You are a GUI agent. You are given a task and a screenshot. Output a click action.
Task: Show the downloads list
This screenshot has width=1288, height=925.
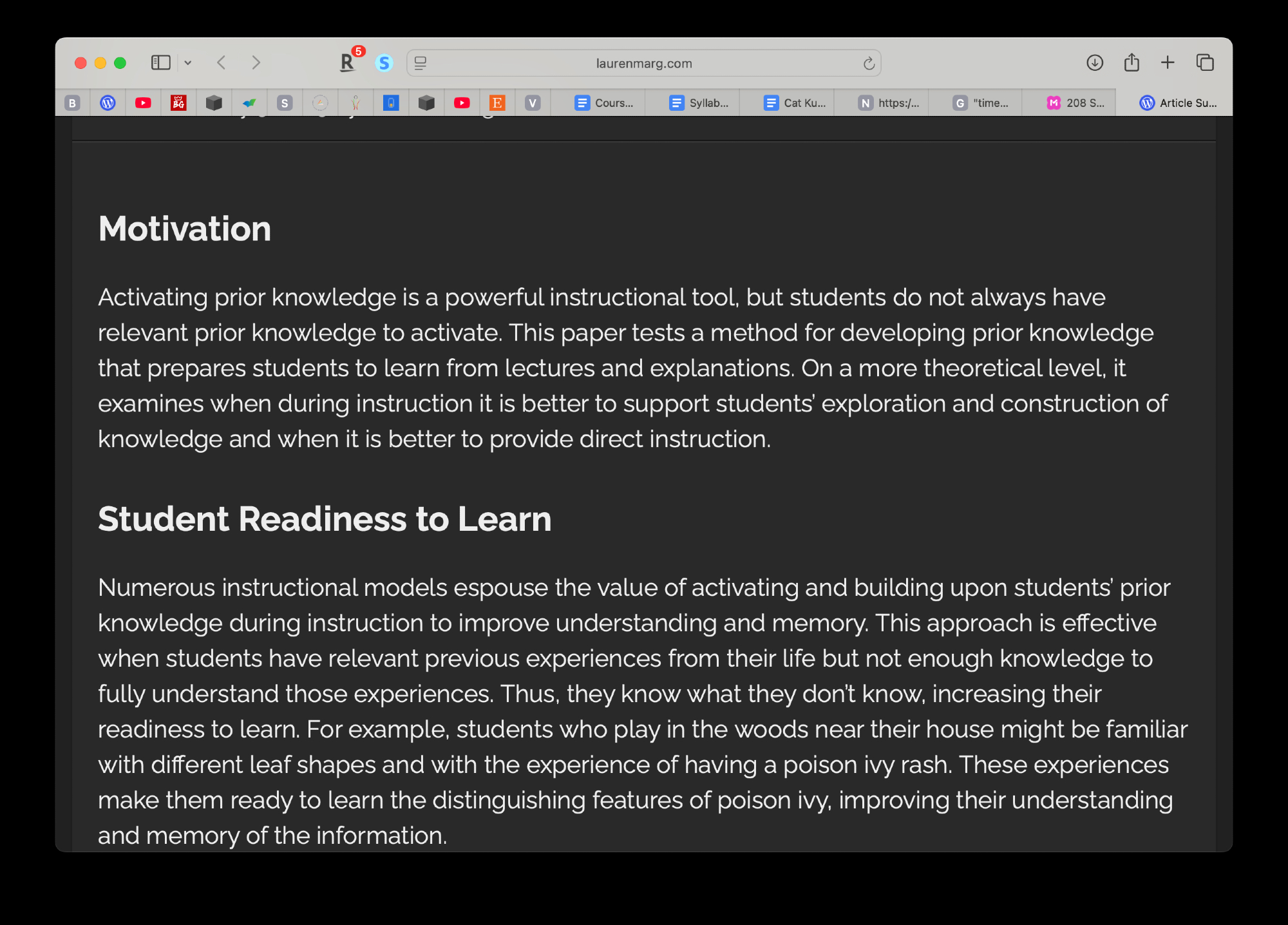[x=1095, y=62]
